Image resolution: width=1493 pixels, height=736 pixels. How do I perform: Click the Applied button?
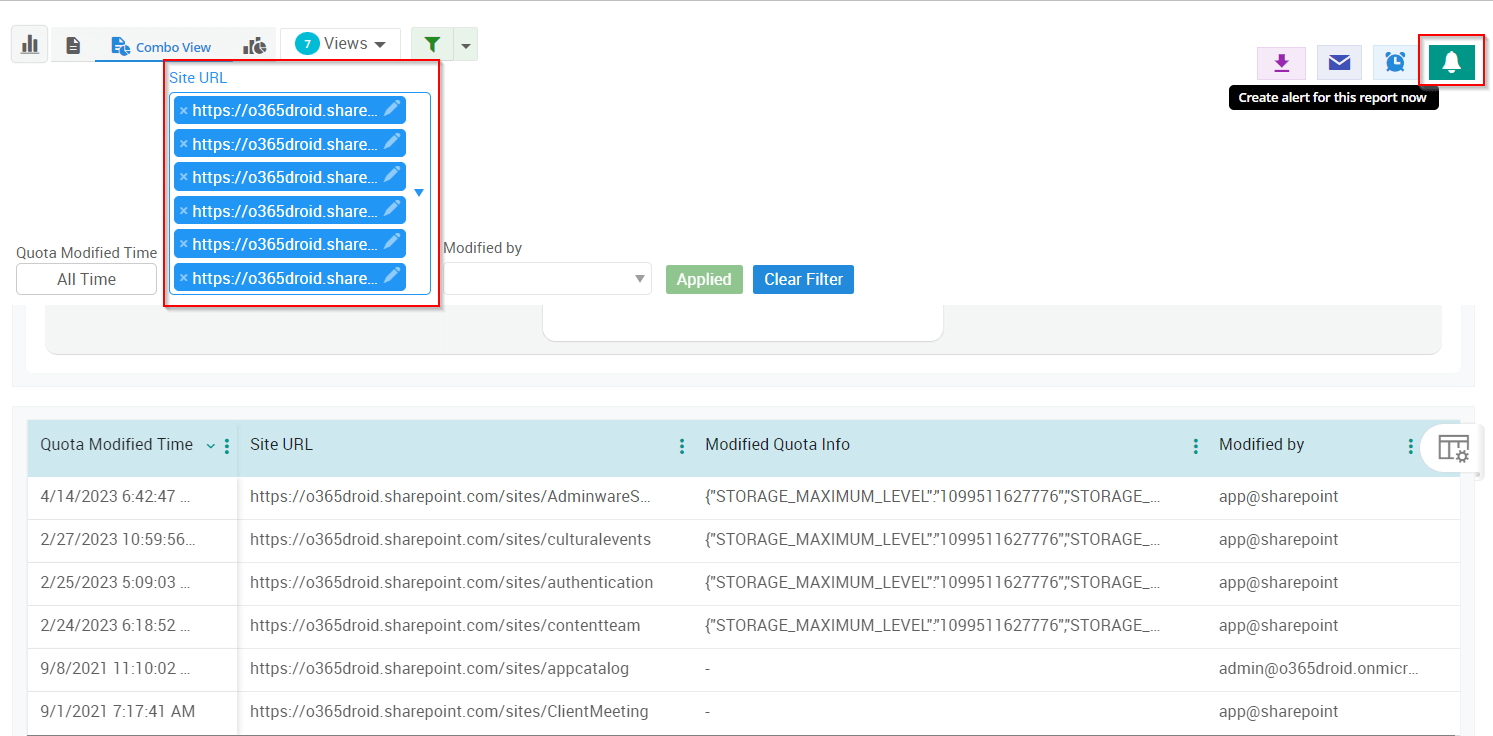click(704, 279)
